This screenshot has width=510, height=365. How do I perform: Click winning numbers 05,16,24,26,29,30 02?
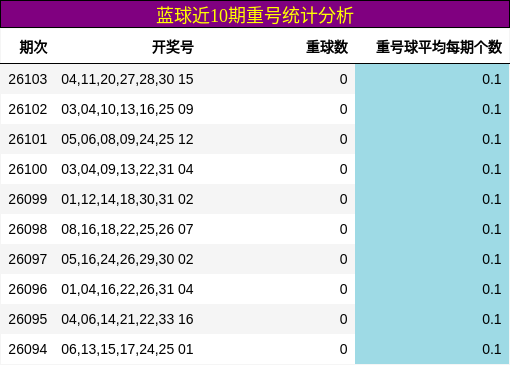pyautogui.click(x=127, y=259)
